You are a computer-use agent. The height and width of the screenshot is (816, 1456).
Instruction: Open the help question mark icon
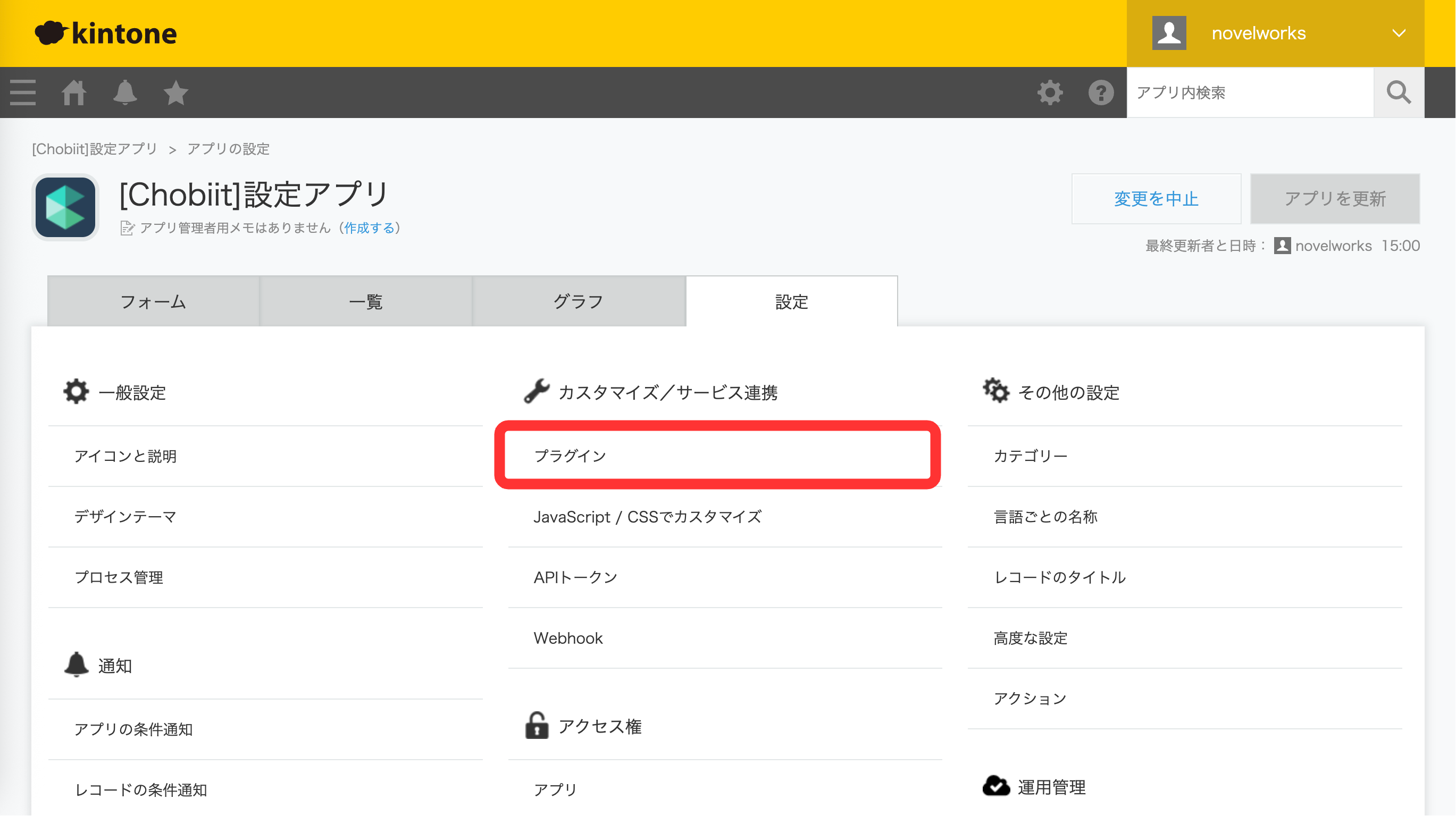point(1101,92)
